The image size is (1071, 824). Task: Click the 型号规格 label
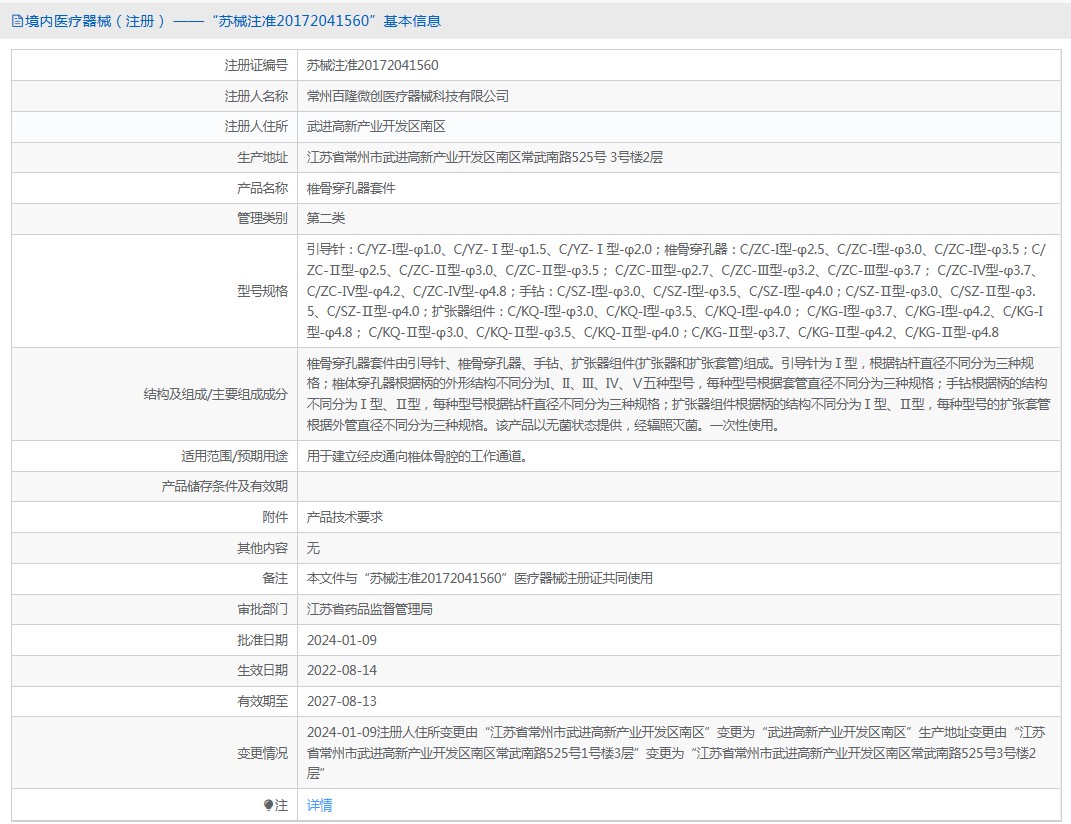coord(262,291)
